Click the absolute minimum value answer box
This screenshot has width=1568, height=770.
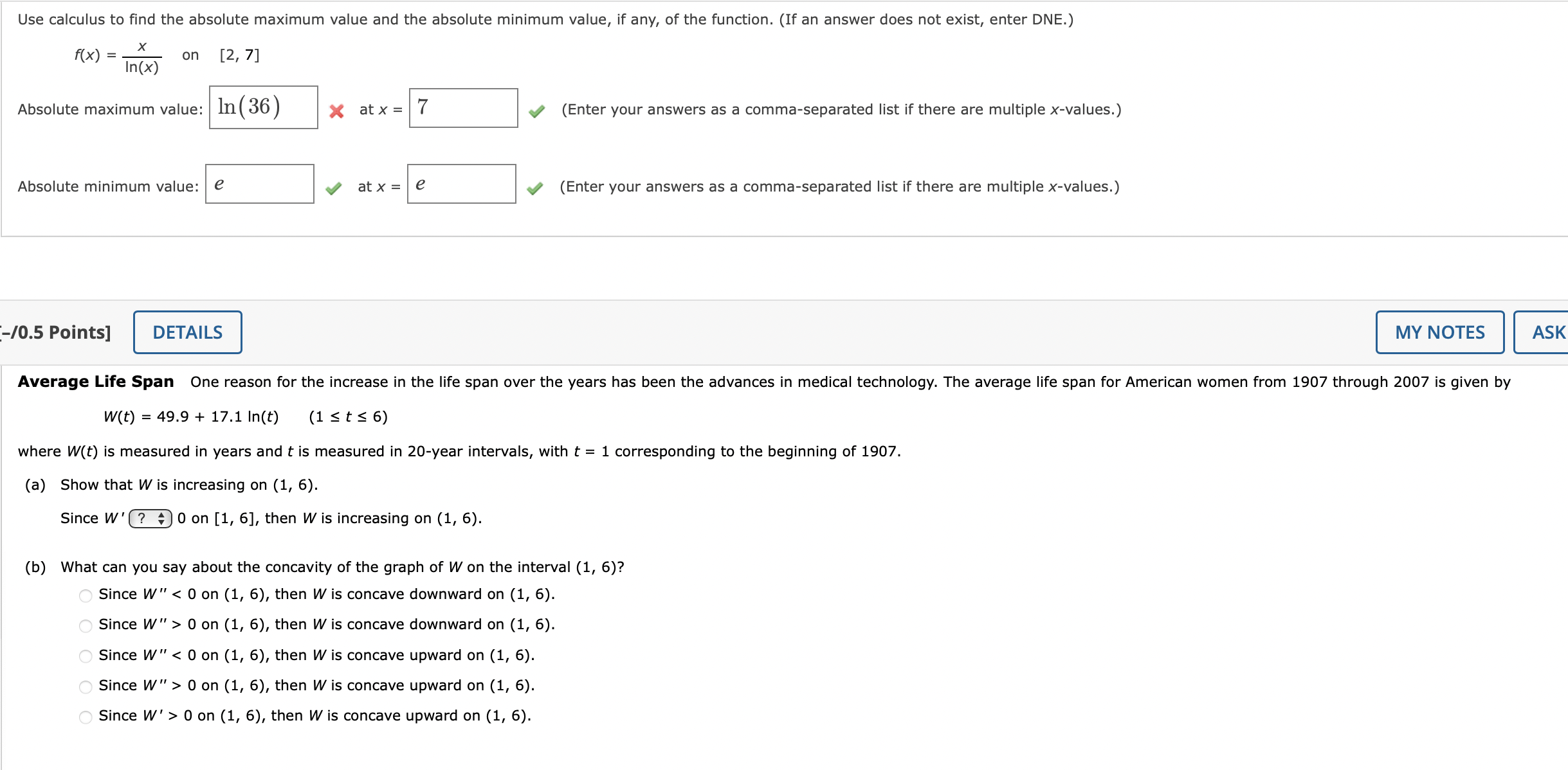coord(259,186)
